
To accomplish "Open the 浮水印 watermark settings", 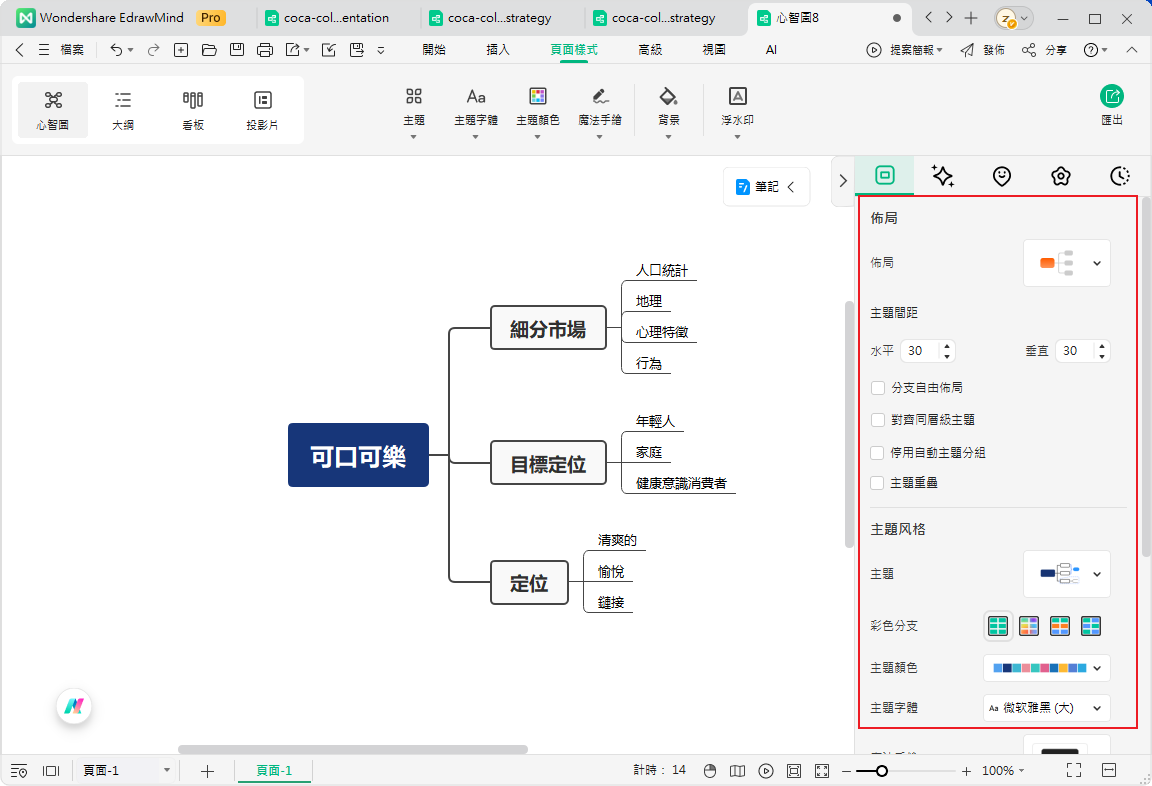I will tap(737, 109).
